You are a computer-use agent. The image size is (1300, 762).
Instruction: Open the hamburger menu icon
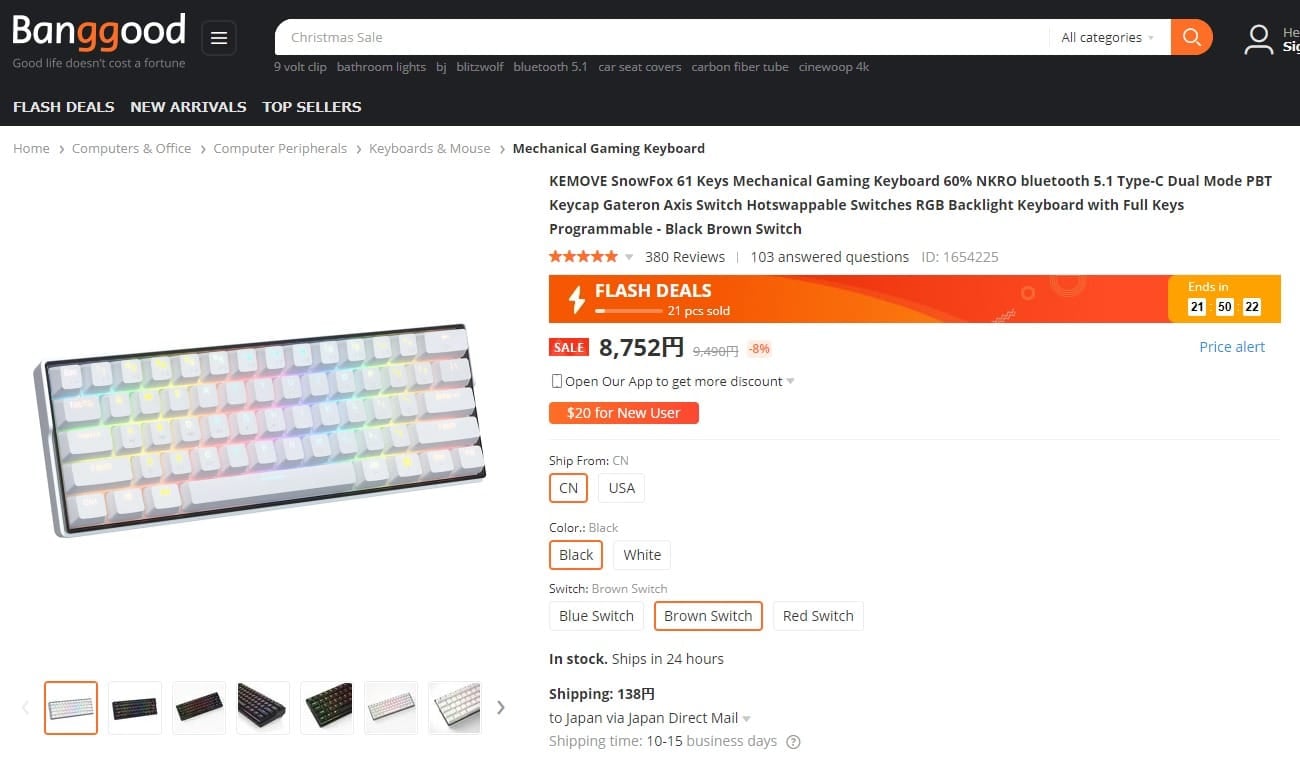tap(219, 38)
